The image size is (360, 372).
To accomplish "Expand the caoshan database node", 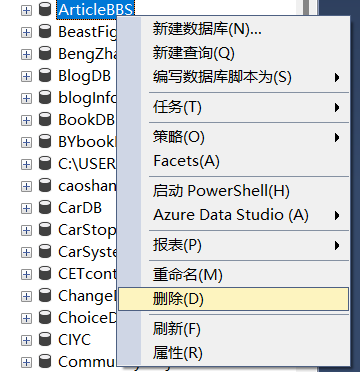I will pos(26,187).
